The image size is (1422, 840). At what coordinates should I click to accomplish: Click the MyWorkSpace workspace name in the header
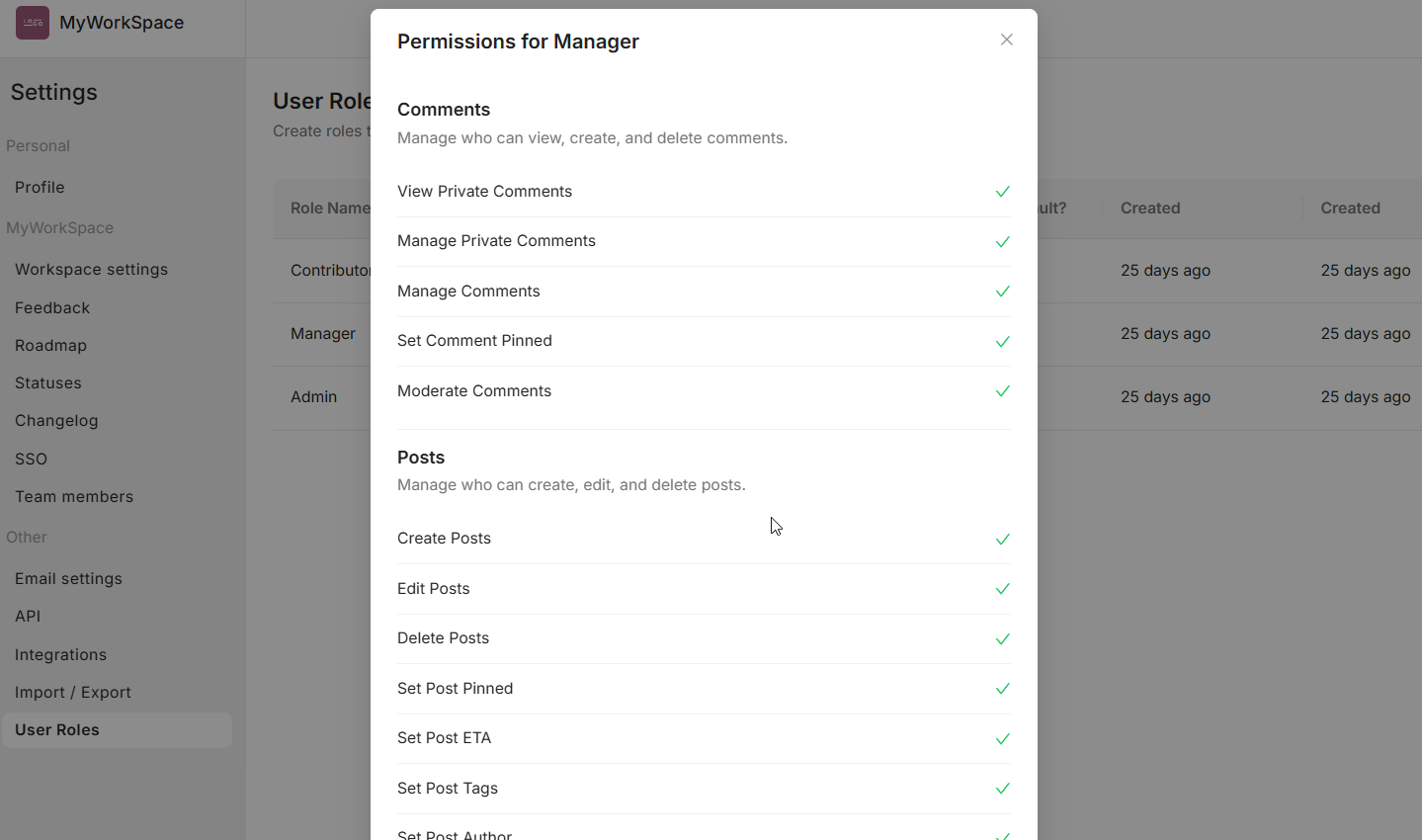click(x=122, y=23)
